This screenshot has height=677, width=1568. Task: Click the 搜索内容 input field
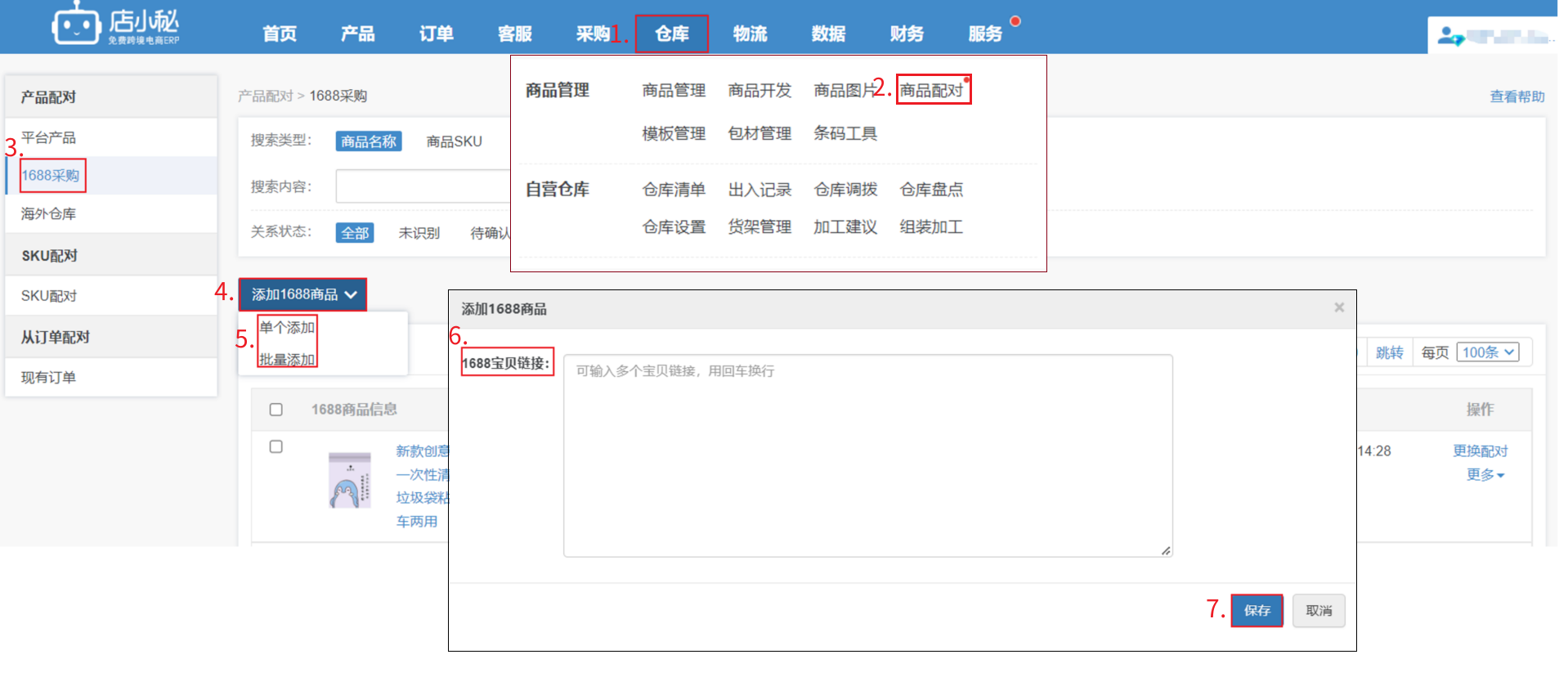click(x=423, y=186)
